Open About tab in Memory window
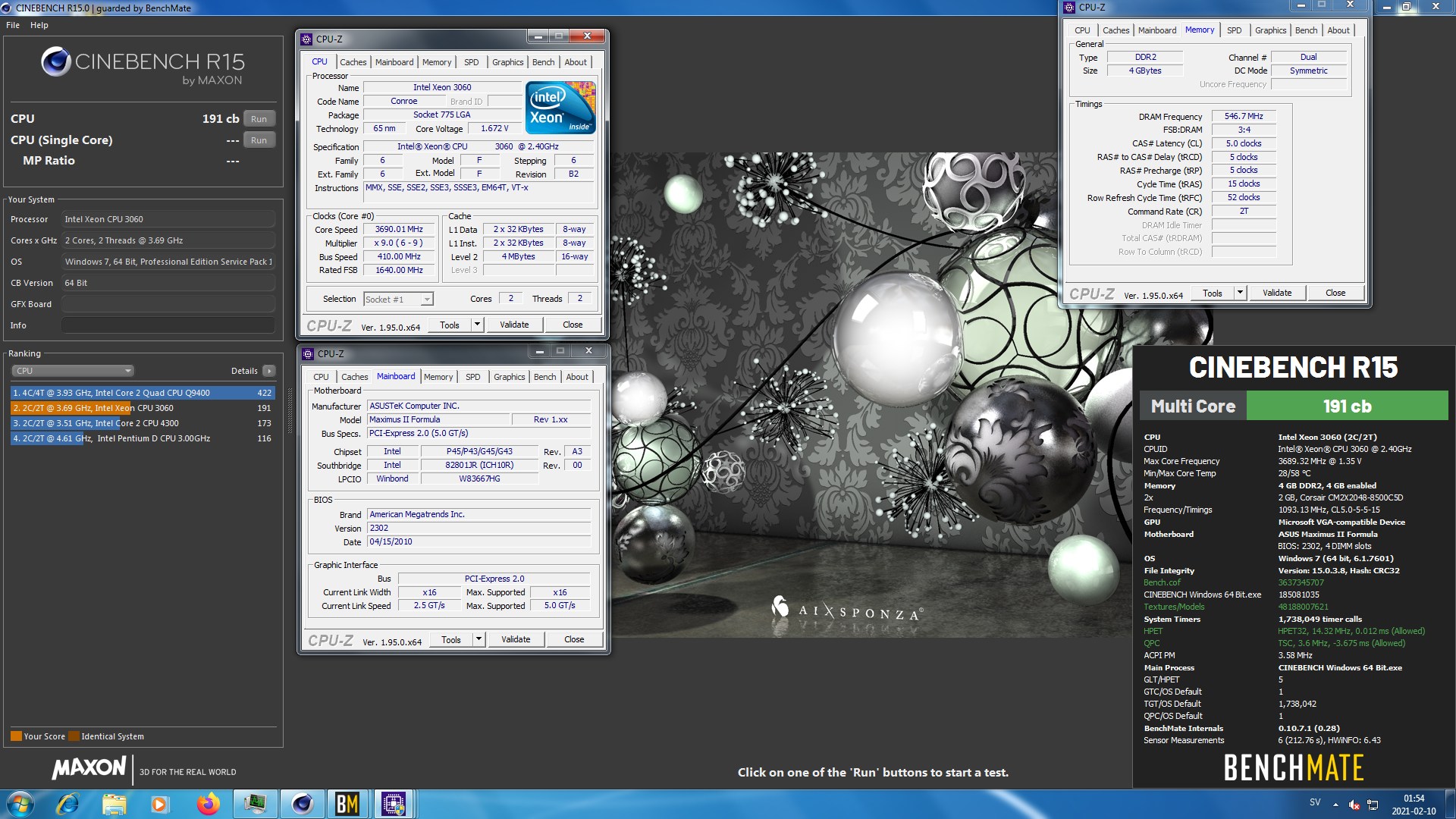 pos(1338,30)
